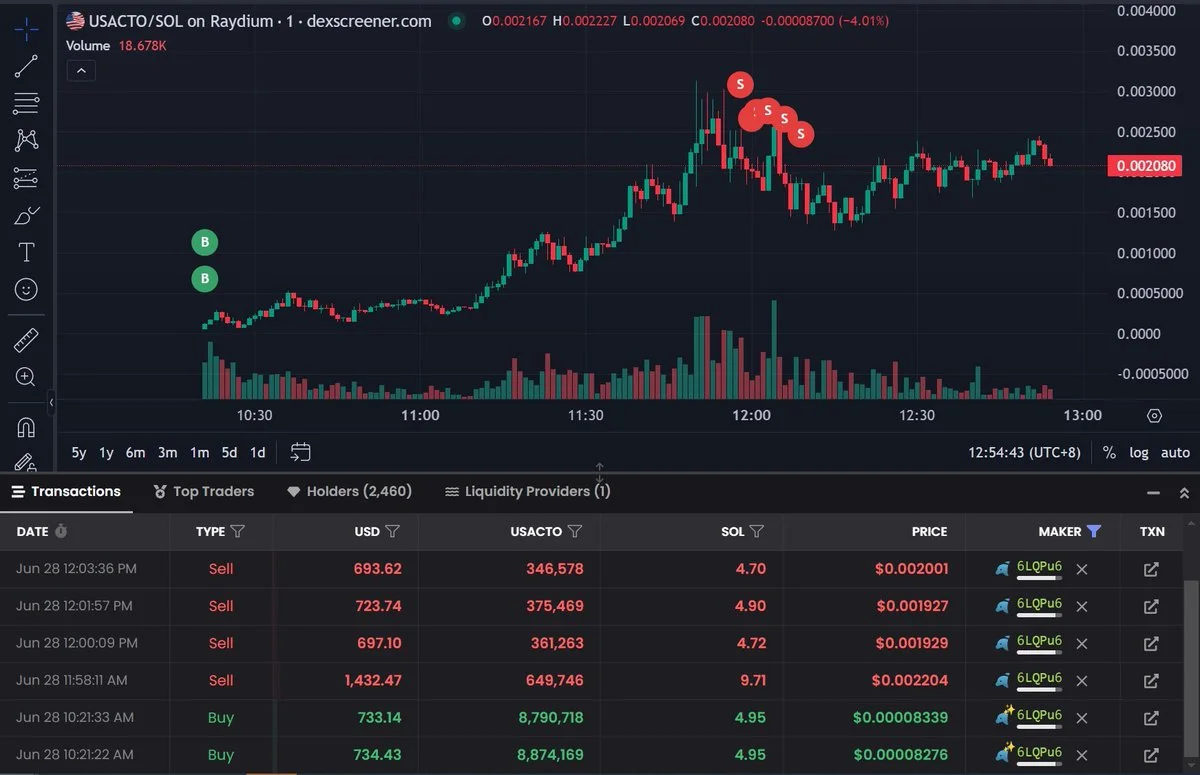Click the upper green B buy marker

click(x=204, y=242)
